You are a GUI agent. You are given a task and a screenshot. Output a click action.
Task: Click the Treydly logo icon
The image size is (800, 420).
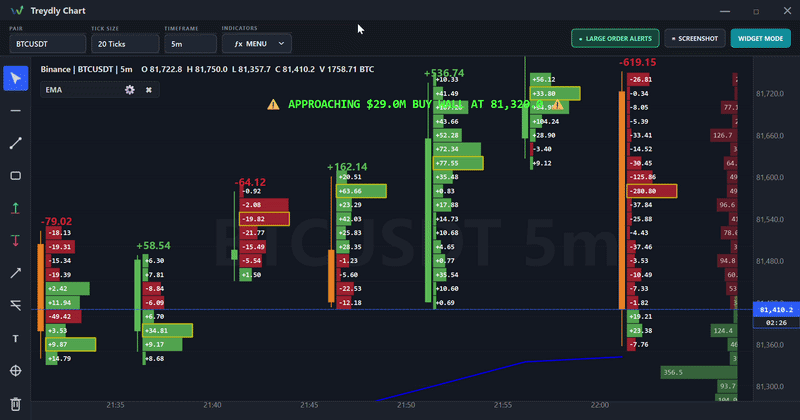(x=17, y=11)
